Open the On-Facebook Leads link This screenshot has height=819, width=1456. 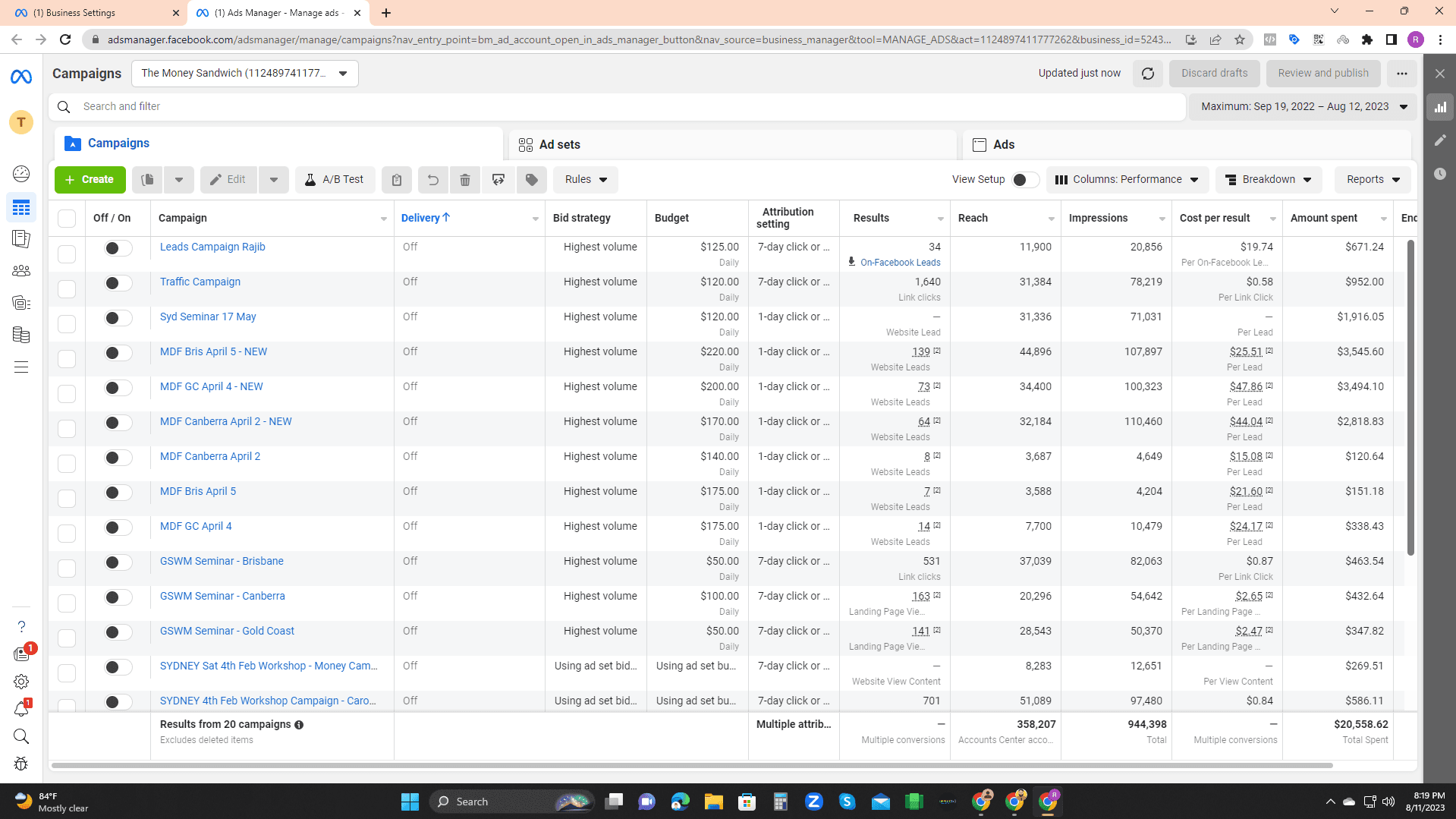[900, 263]
